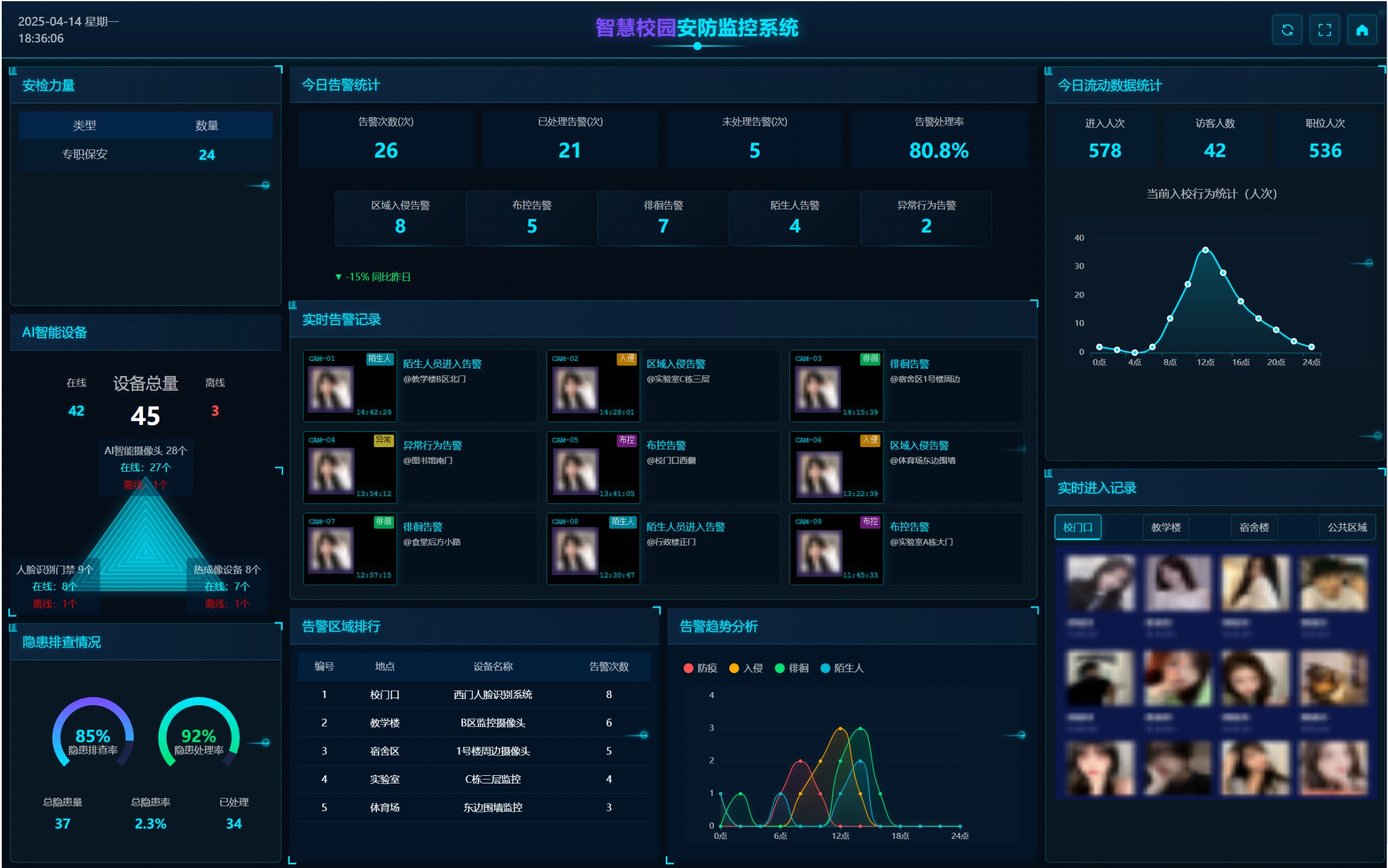Switch to the 教学楼 tab

click(1166, 527)
